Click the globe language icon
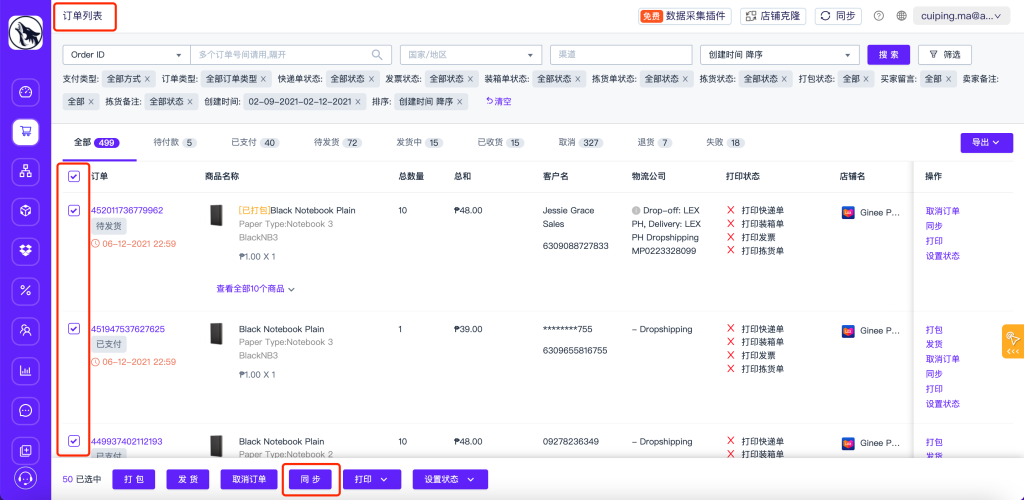 [x=901, y=16]
